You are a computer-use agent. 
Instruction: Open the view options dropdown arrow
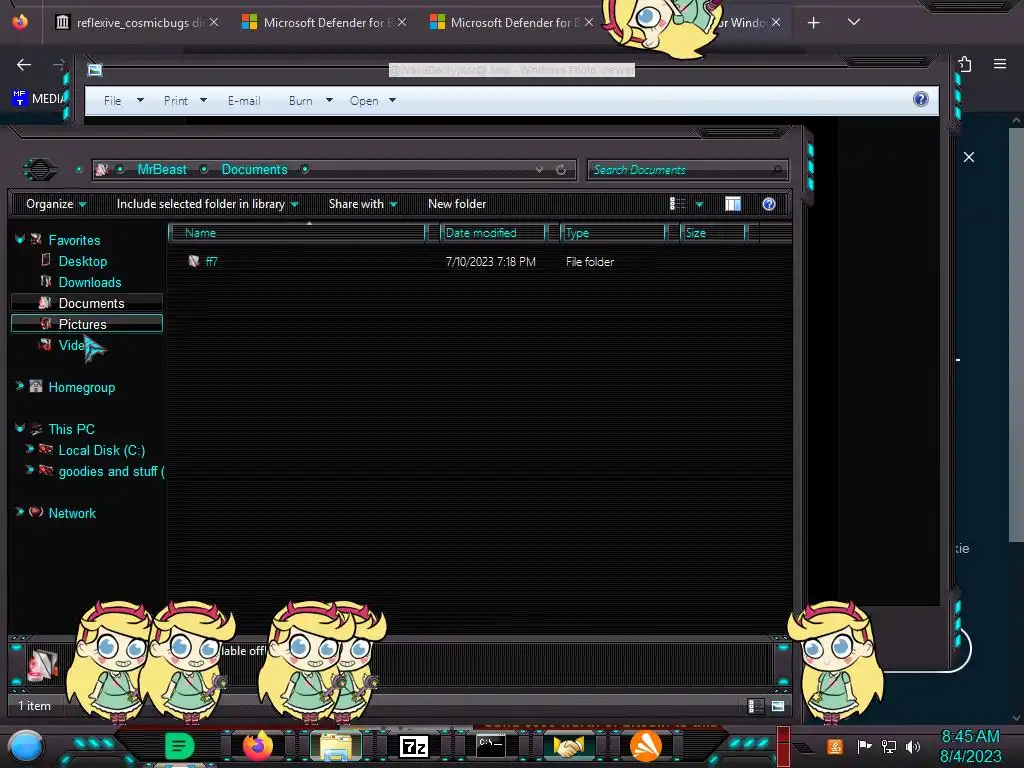(699, 204)
